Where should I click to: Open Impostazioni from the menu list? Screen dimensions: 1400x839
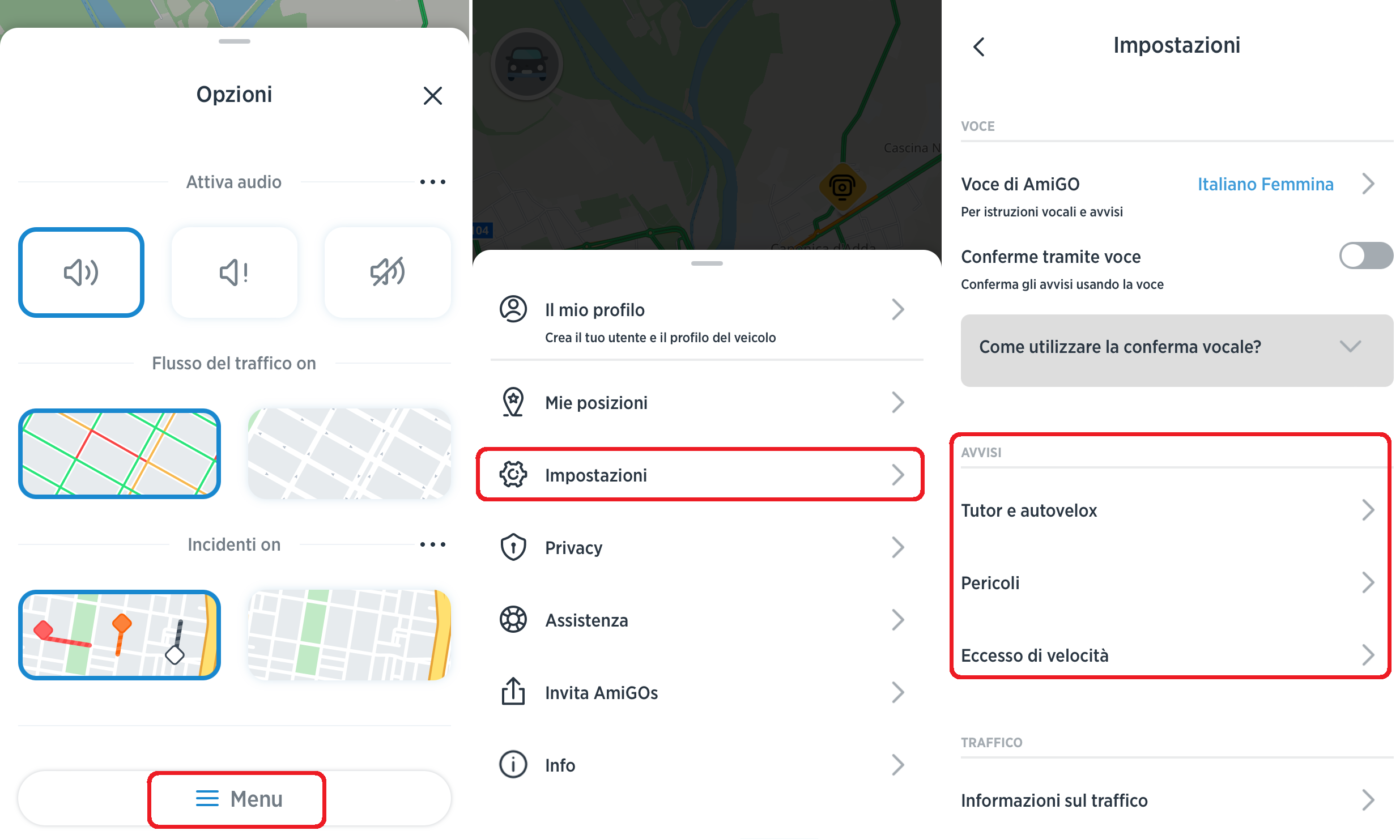point(700,475)
